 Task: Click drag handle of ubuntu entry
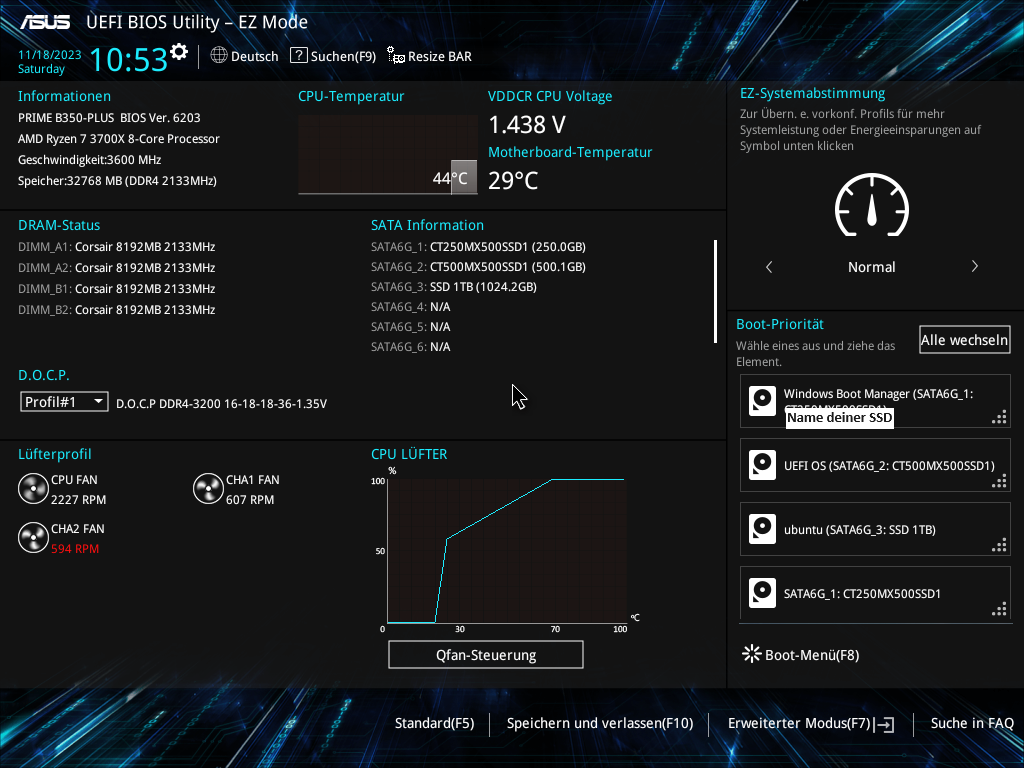point(999,546)
